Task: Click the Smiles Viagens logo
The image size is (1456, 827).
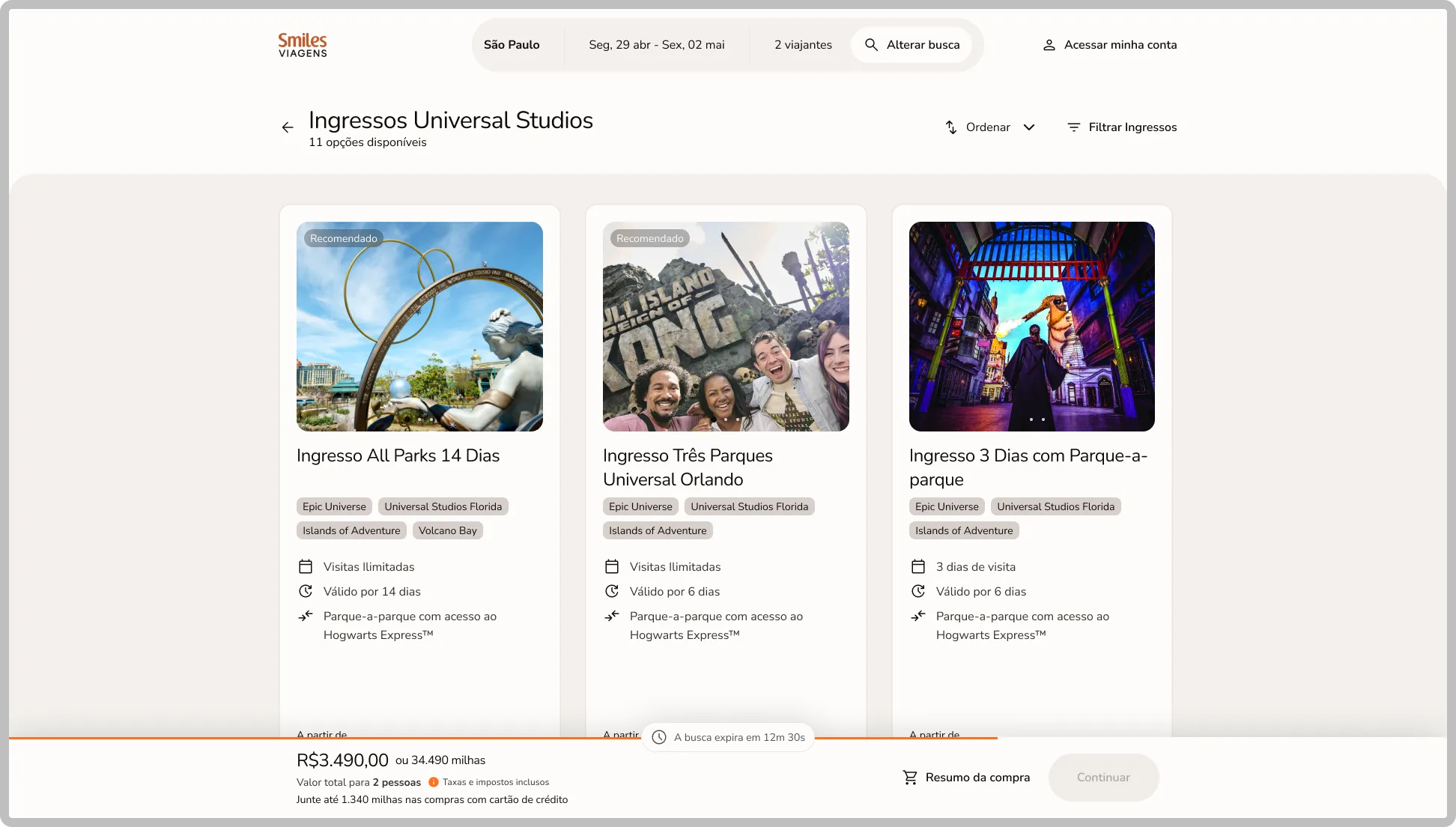Action: point(303,45)
